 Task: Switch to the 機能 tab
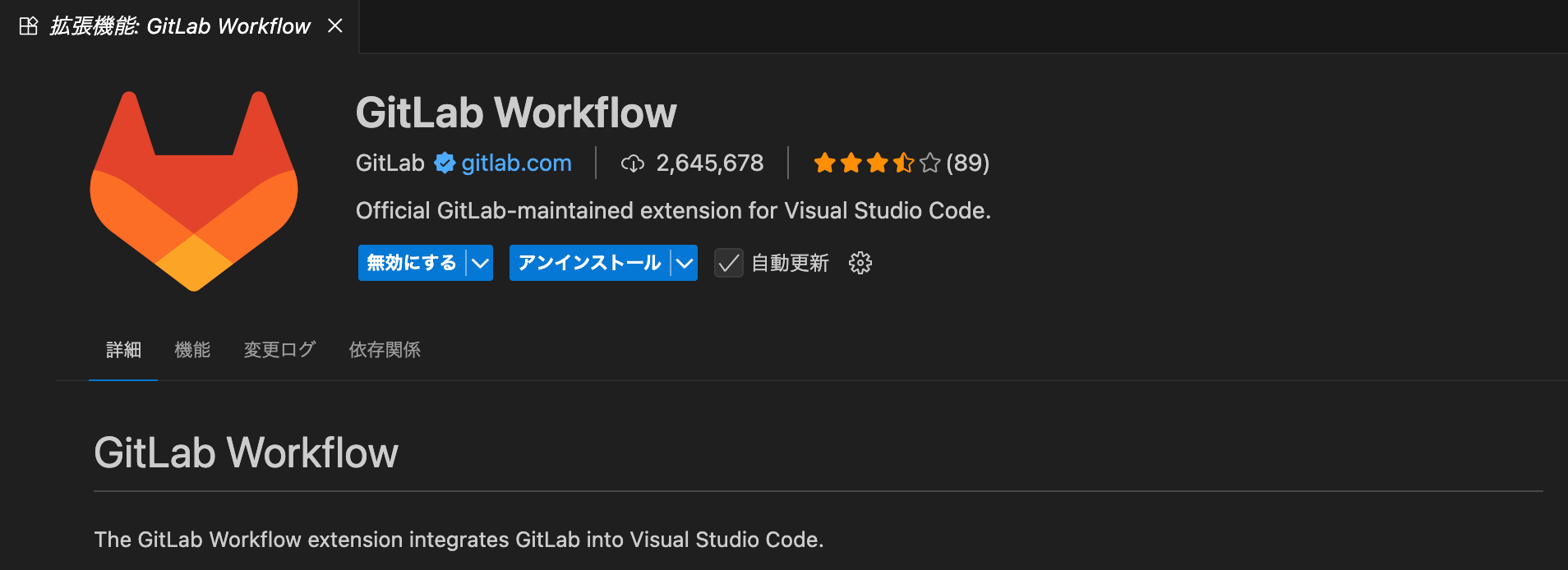pyautogui.click(x=192, y=350)
